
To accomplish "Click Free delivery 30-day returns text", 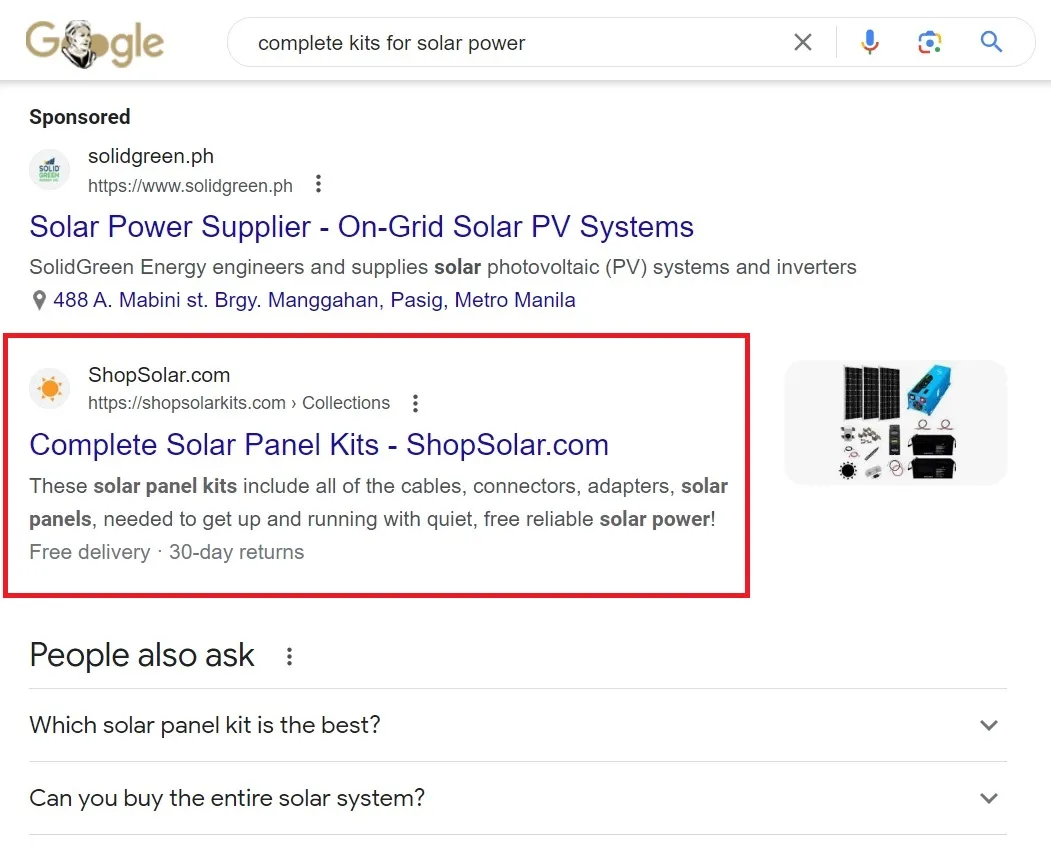I will (167, 552).
